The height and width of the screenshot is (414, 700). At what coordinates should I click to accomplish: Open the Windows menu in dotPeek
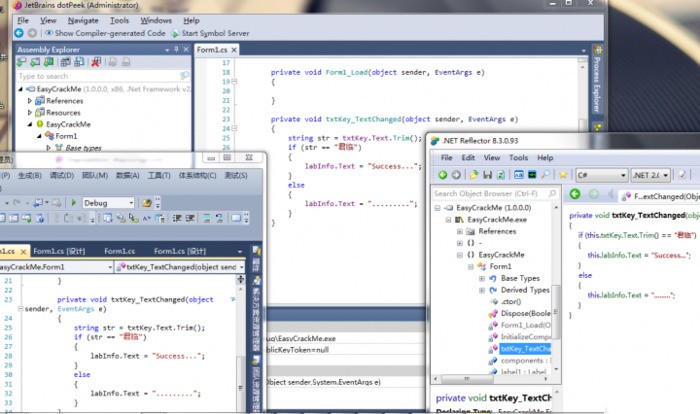pyautogui.click(x=156, y=21)
